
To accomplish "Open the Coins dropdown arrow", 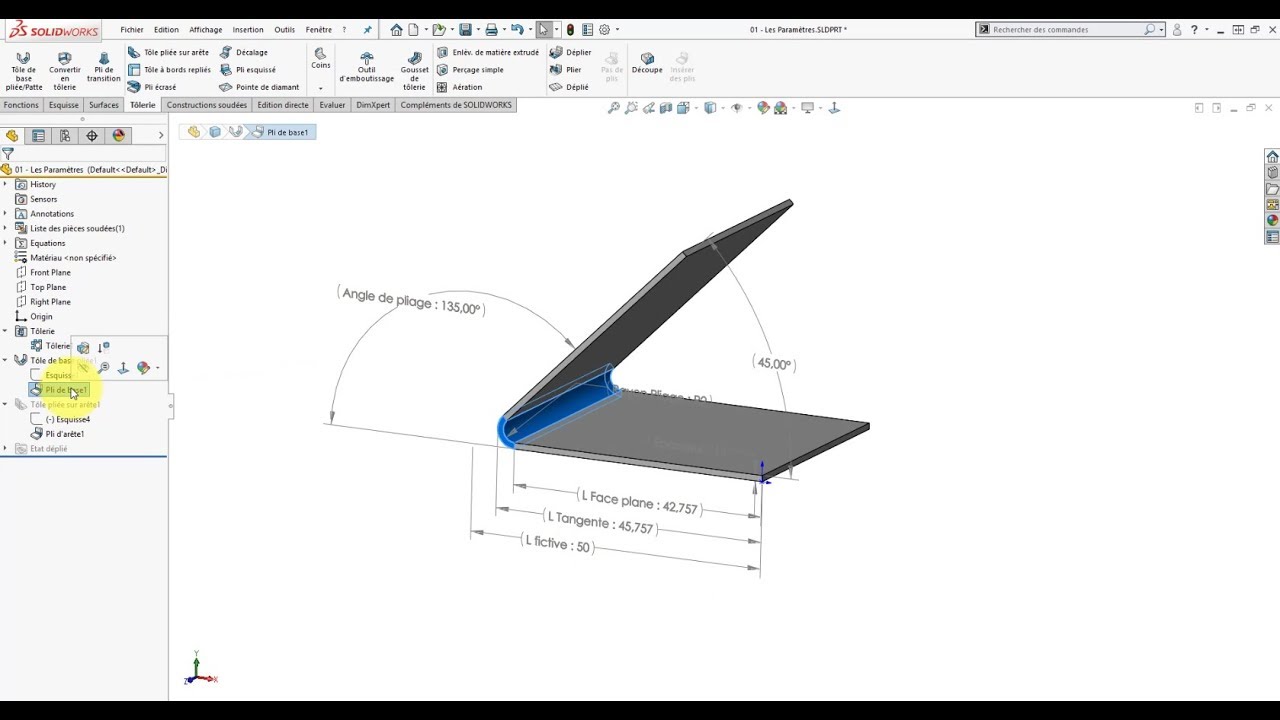I will point(320,88).
